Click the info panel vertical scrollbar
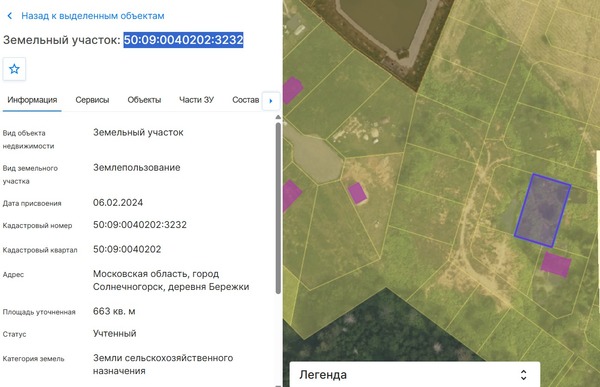Screen dimensions: 600x387 click(278, 208)
